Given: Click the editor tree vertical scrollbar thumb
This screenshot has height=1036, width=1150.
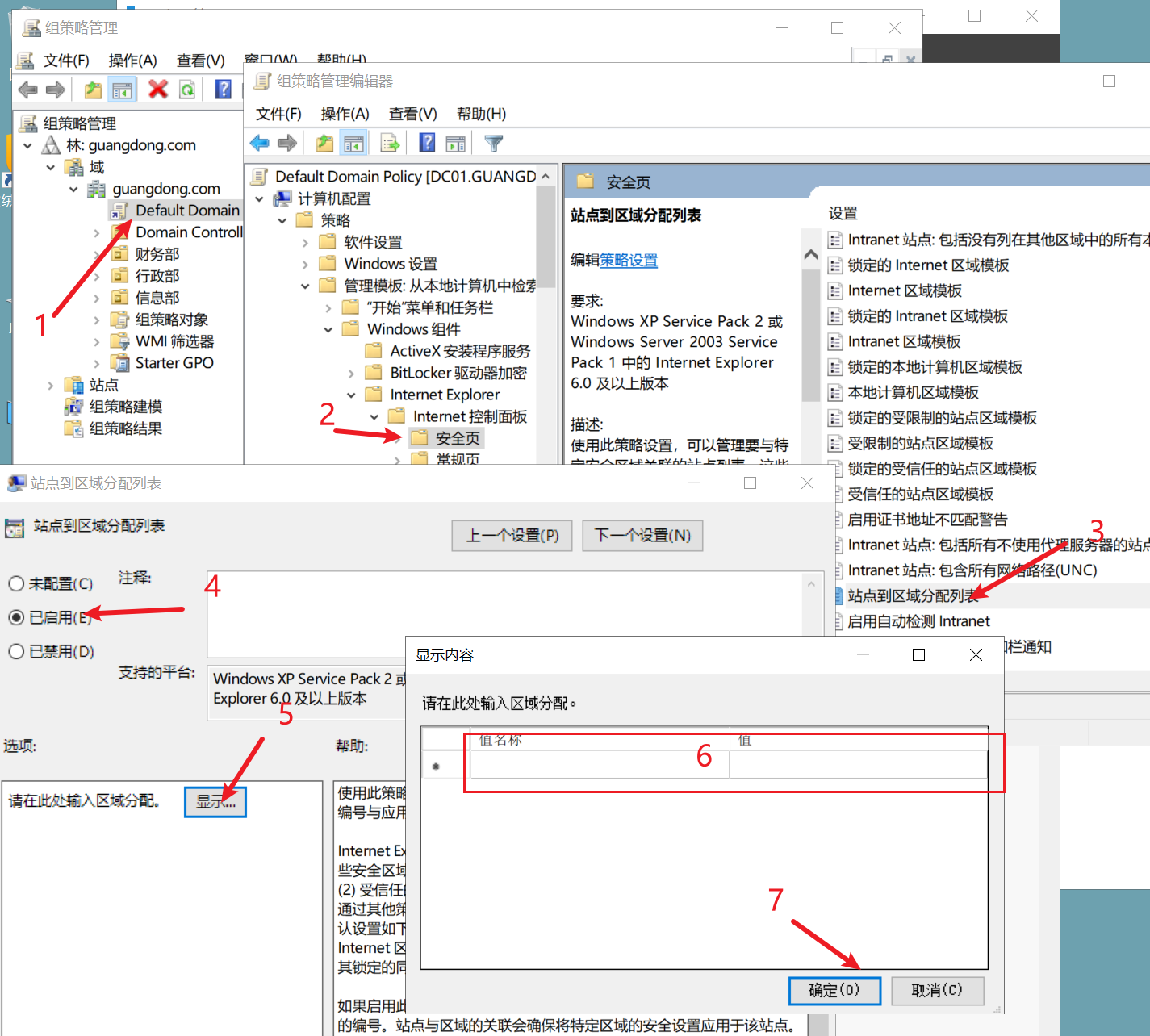Looking at the screenshot, I should (546, 237).
